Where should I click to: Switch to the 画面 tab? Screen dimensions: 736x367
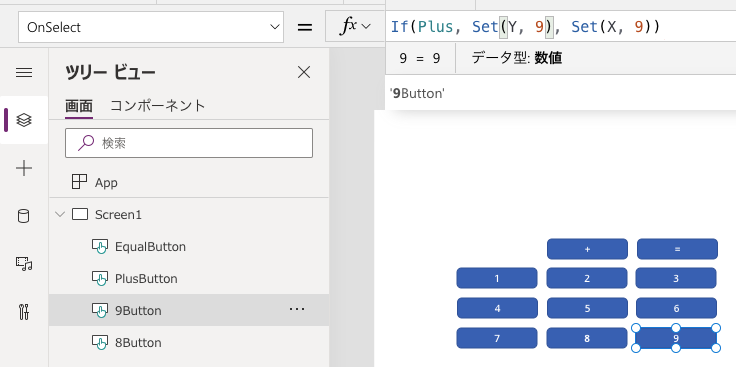point(79,106)
